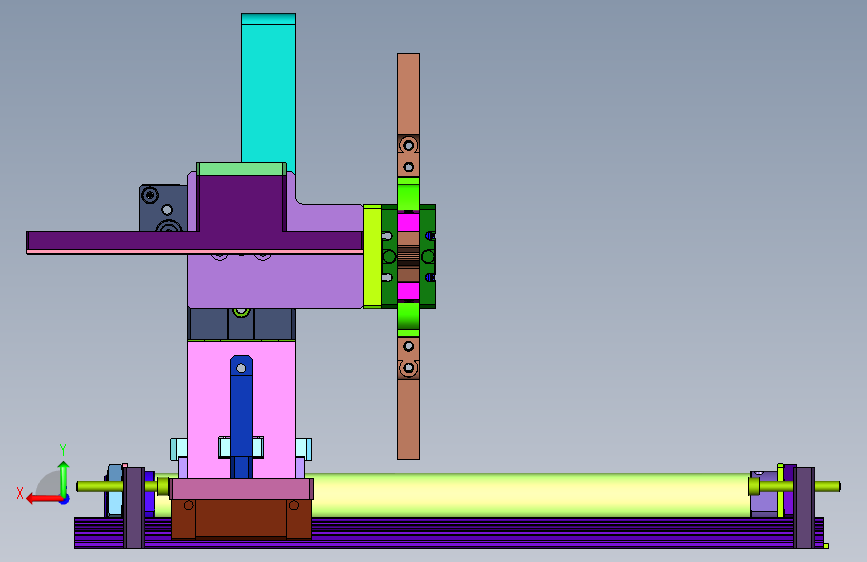Select the tall cyan block at the top
Viewport: 867px width, 562px height.
pos(268,89)
